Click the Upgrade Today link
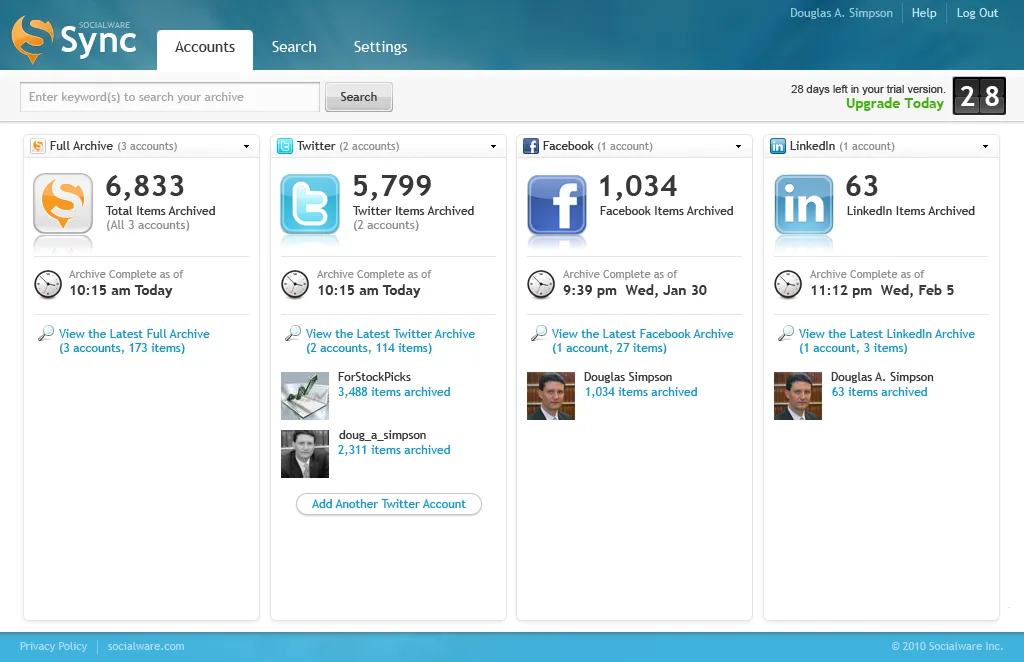 point(895,103)
